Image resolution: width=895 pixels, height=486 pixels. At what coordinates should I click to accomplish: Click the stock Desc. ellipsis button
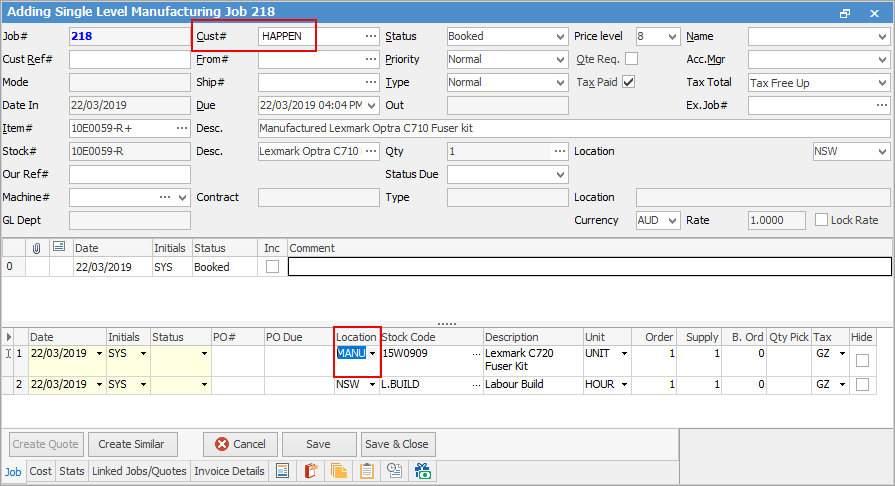371,151
